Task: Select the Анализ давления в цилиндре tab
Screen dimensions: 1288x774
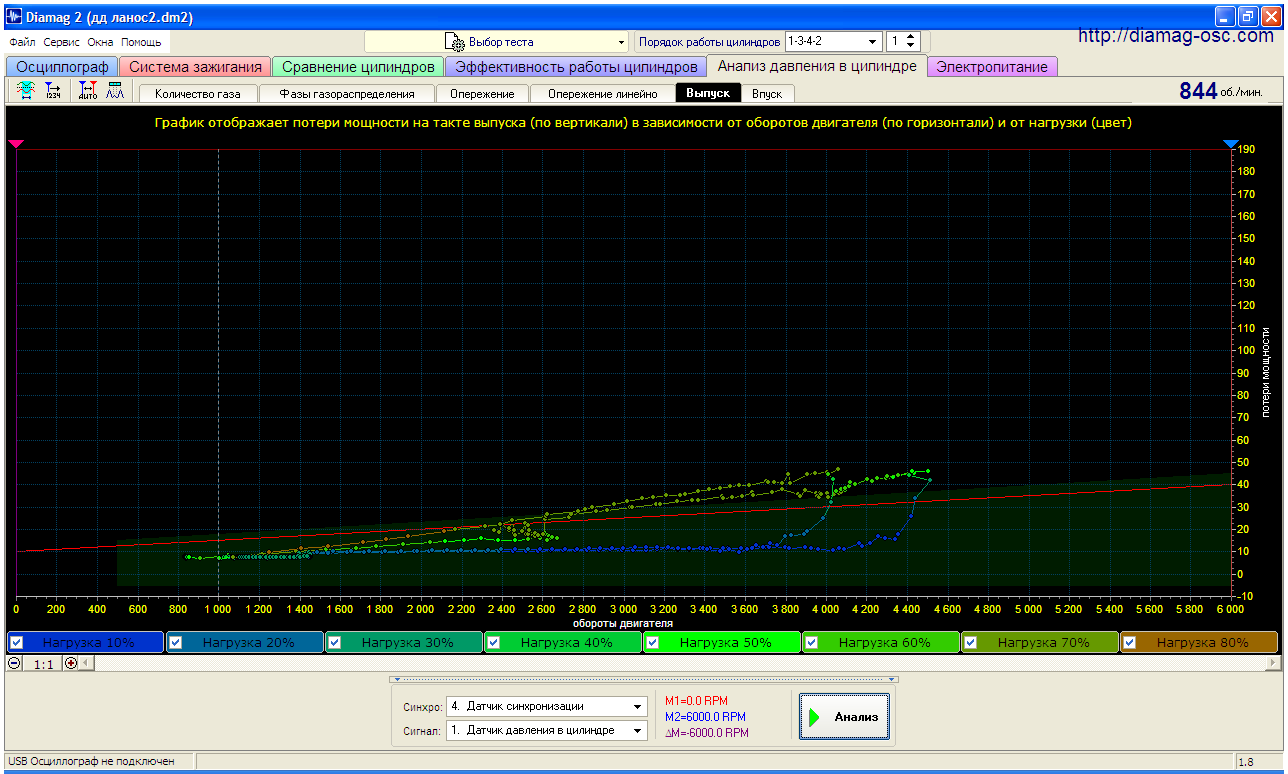Action: (817, 66)
